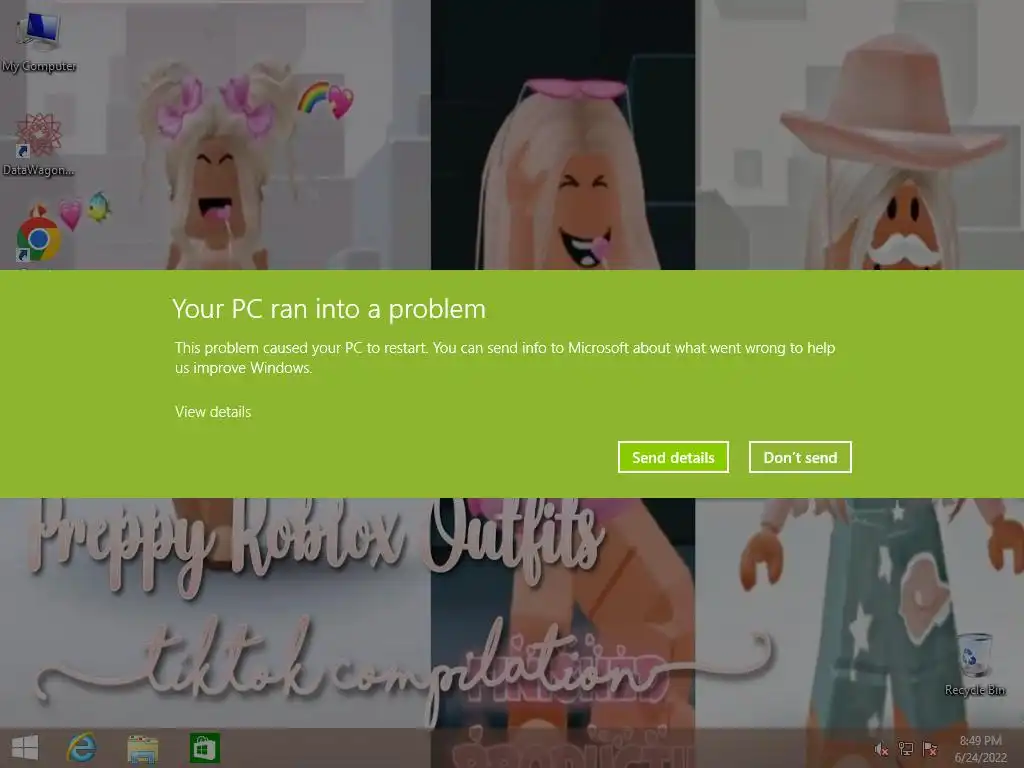Open the DataWagon desktop shortcut
The height and width of the screenshot is (768, 1024).
point(39,145)
